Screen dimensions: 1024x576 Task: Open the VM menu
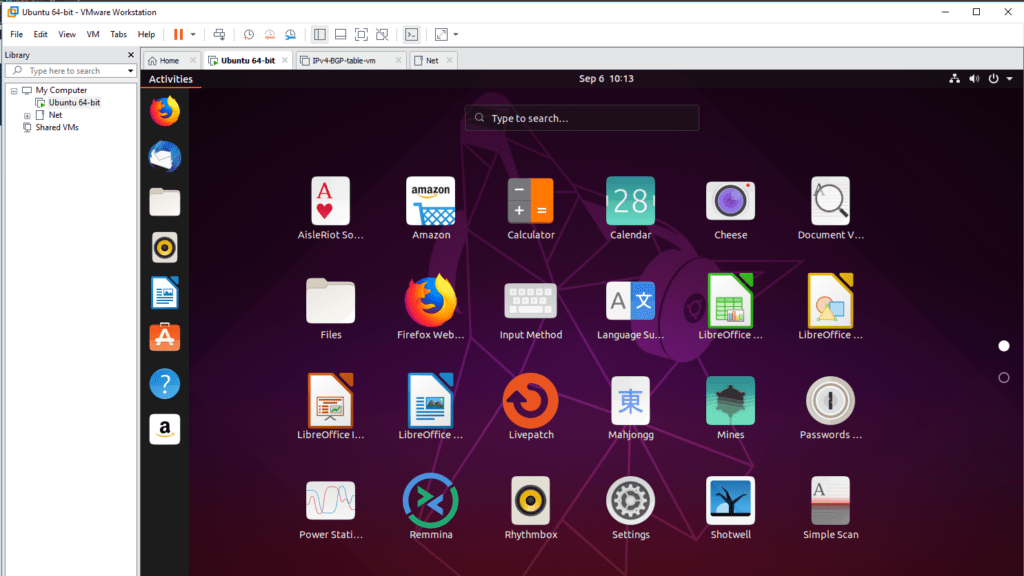click(x=91, y=33)
